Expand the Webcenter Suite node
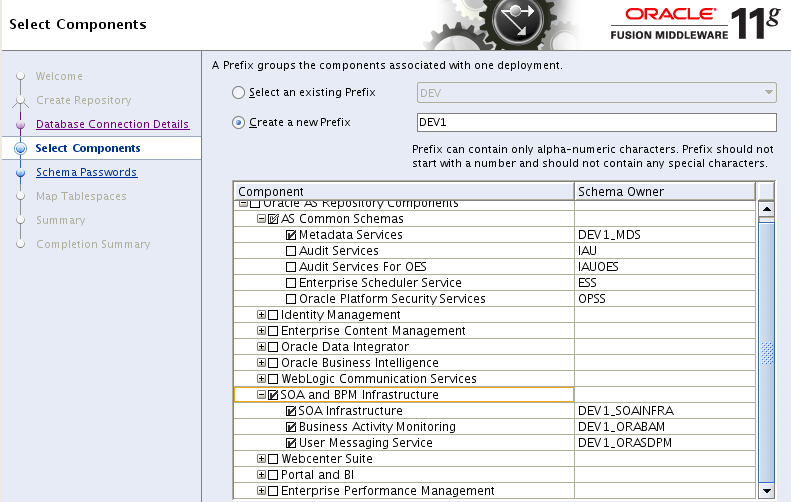791x502 pixels. pyautogui.click(x=262, y=459)
